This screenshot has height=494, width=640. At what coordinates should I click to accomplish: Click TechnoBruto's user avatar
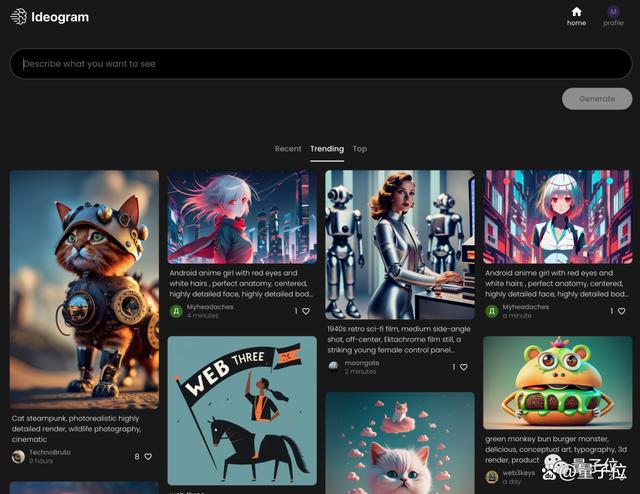18,456
